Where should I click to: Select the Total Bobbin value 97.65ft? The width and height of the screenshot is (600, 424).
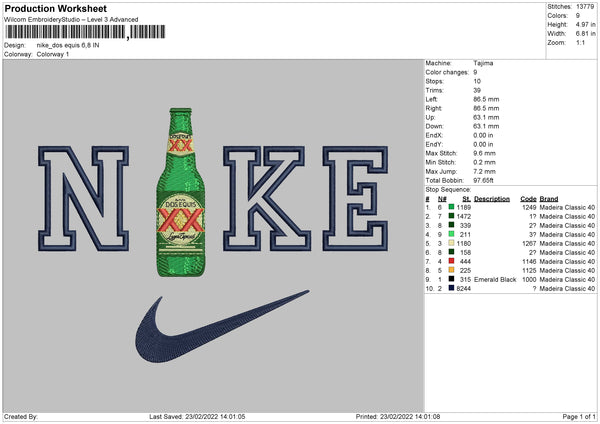[483, 180]
